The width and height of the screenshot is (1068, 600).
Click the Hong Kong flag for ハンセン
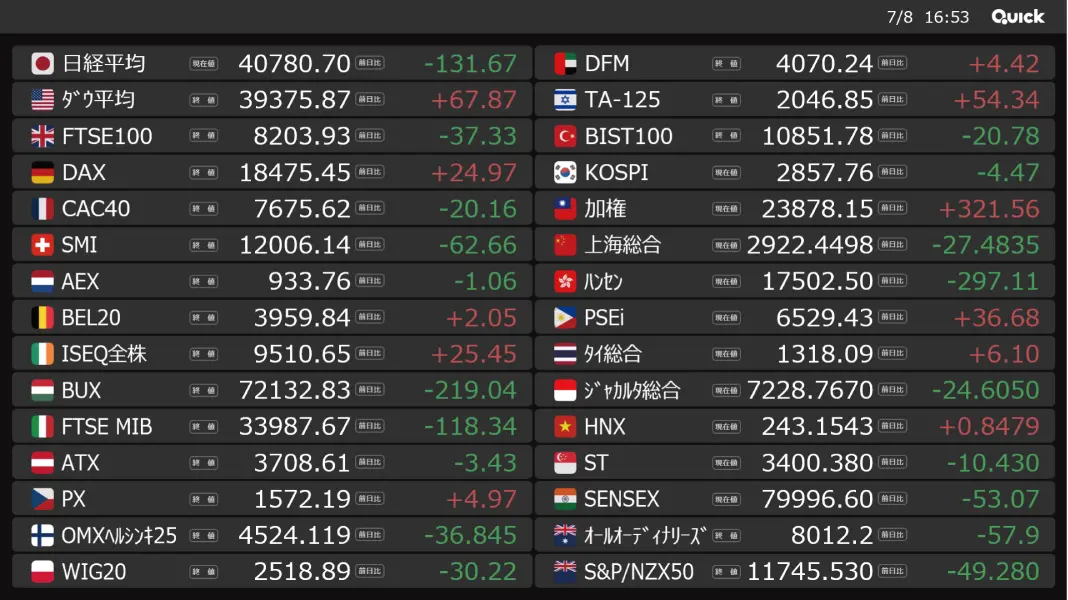coord(565,281)
